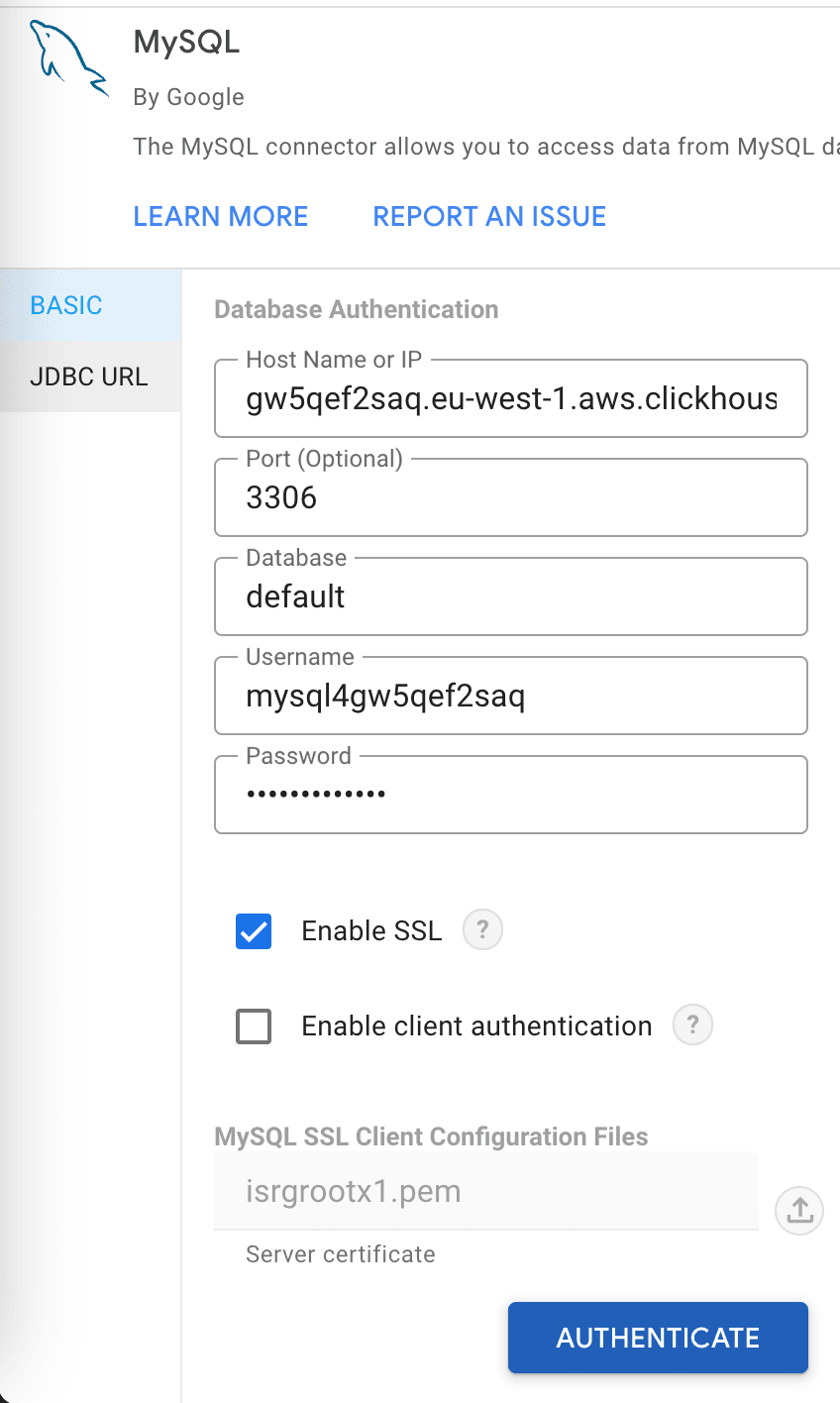Check the Enable SSL checkbox
The height and width of the screenshot is (1403, 840).
pyautogui.click(x=254, y=931)
